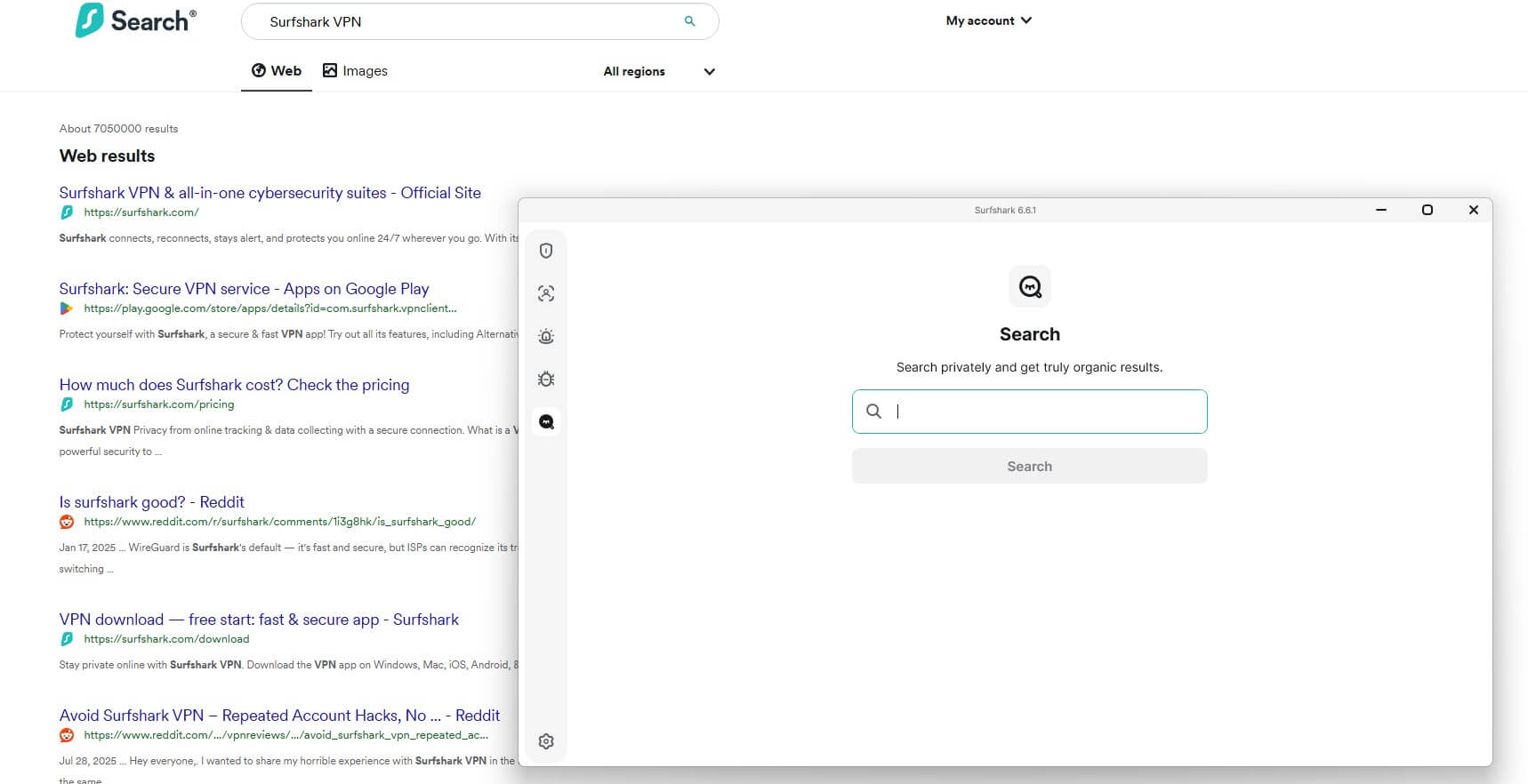Click the Surfshark Search logo
The height and width of the screenshot is (784, 1528).
click(136, 20)
